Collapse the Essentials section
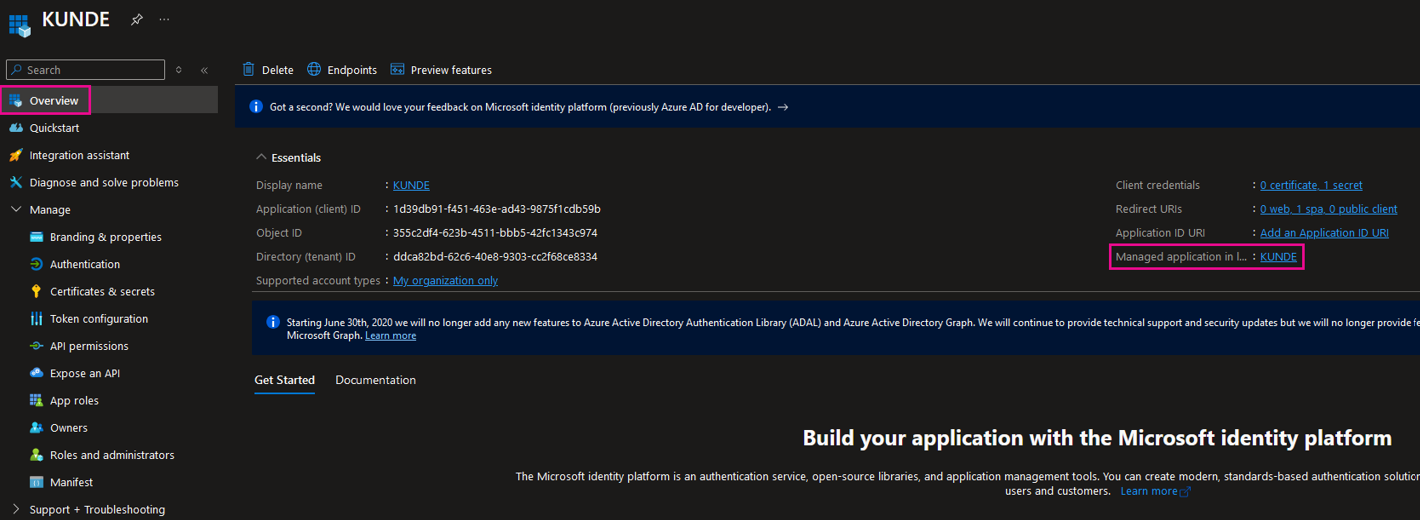This screenshot has width=1420, height=520. coord(262,158)
